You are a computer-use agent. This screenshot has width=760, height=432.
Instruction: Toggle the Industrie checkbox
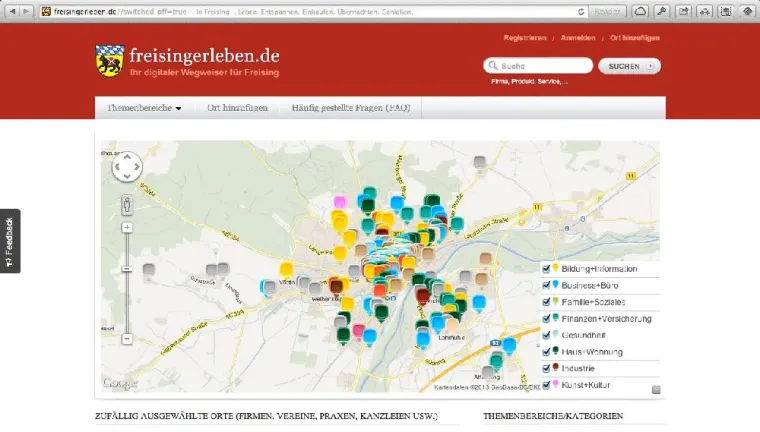pyautogui.click(x=546, y=368)
